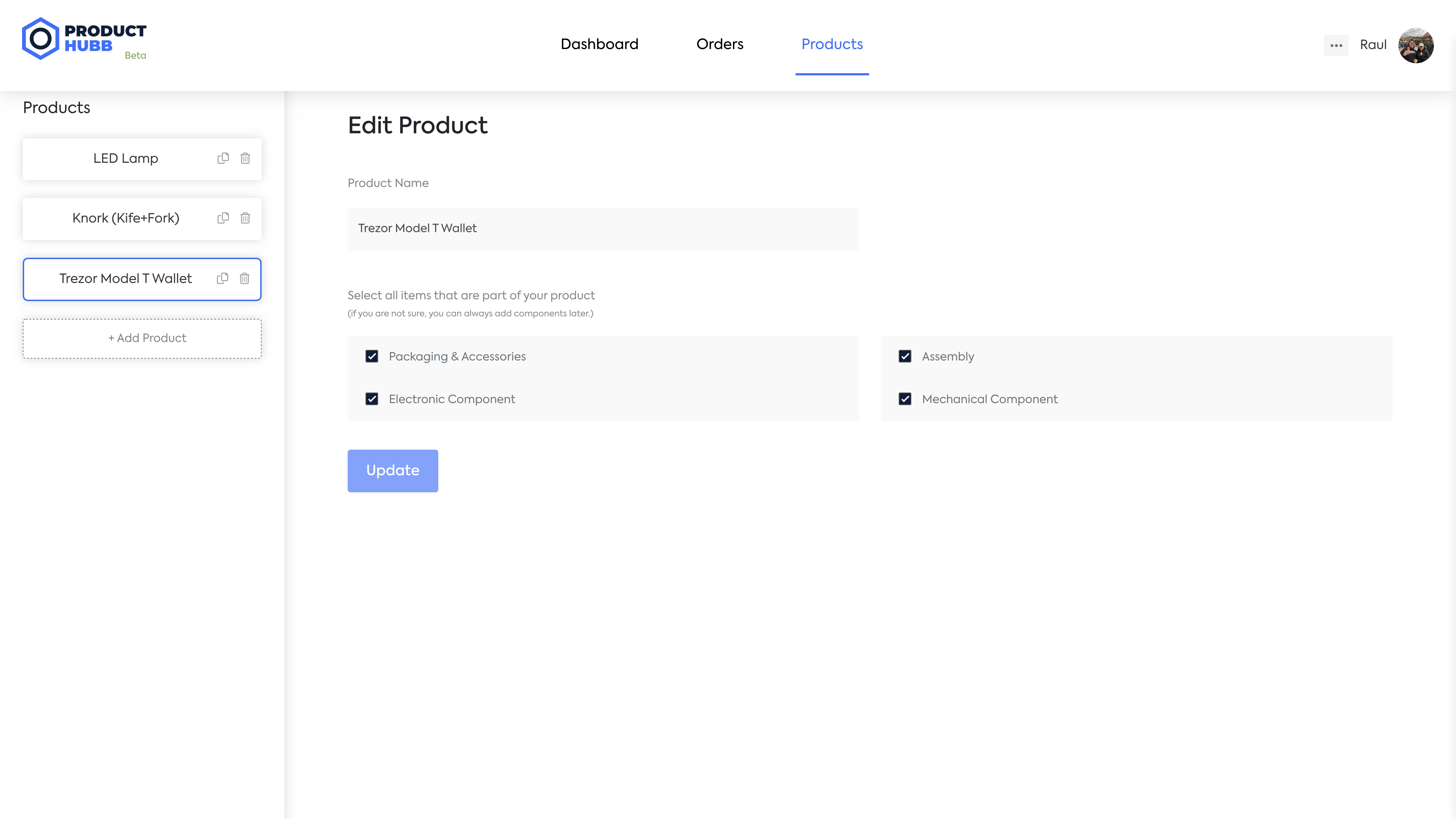Uncheck Packaging & Accessories checkbox
Viewport: 1456px width, 819px height.
coord(372,356)
